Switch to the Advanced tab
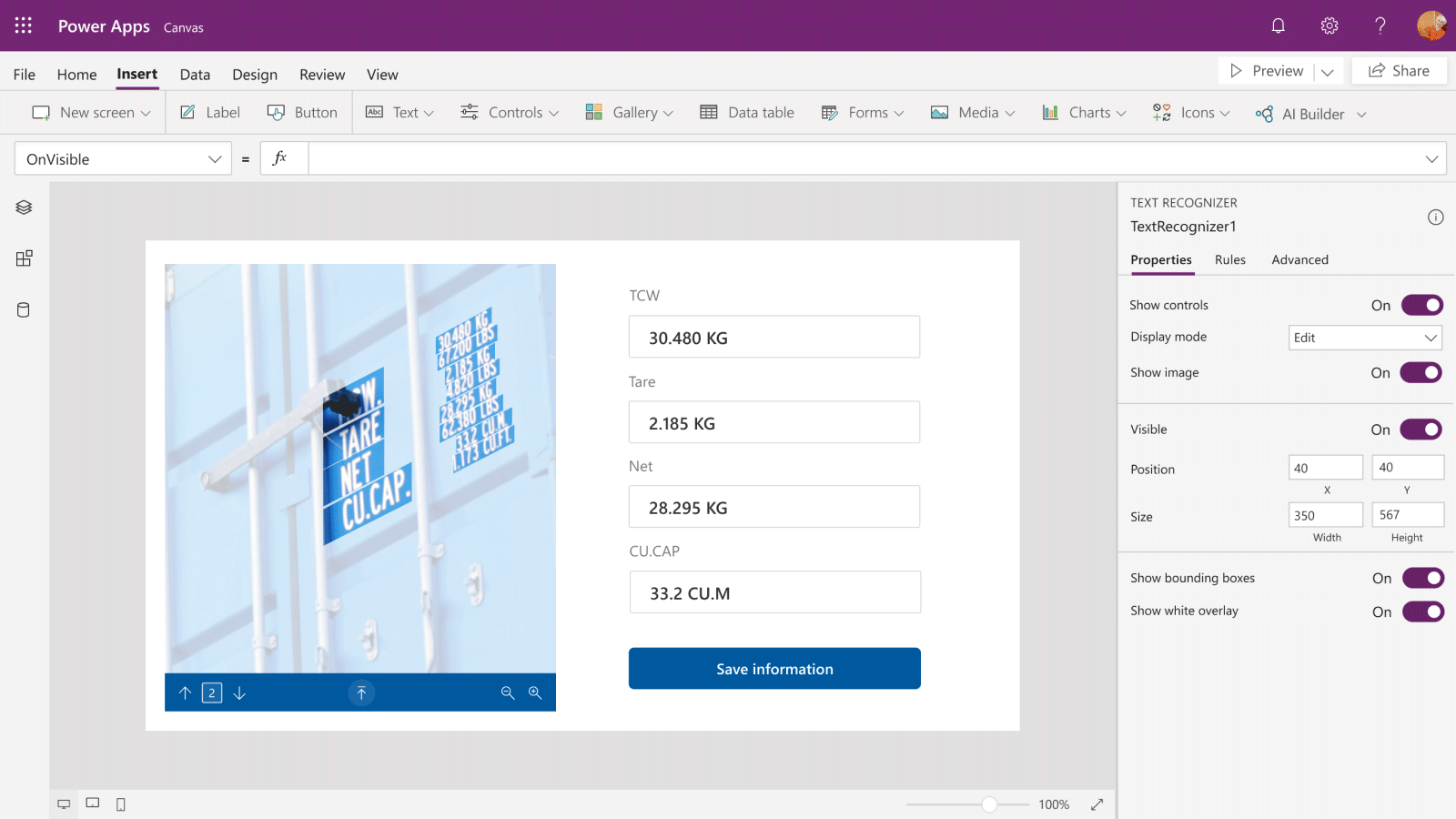This screenshot has height=819, width=1456. 1299,259
